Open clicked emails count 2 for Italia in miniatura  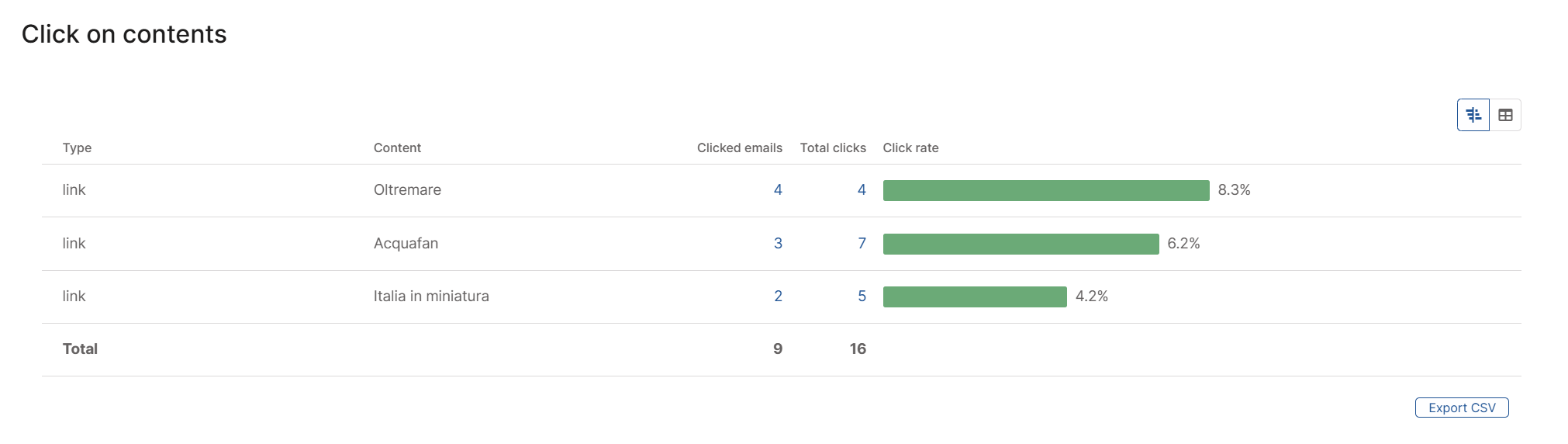tap(778, 296)
